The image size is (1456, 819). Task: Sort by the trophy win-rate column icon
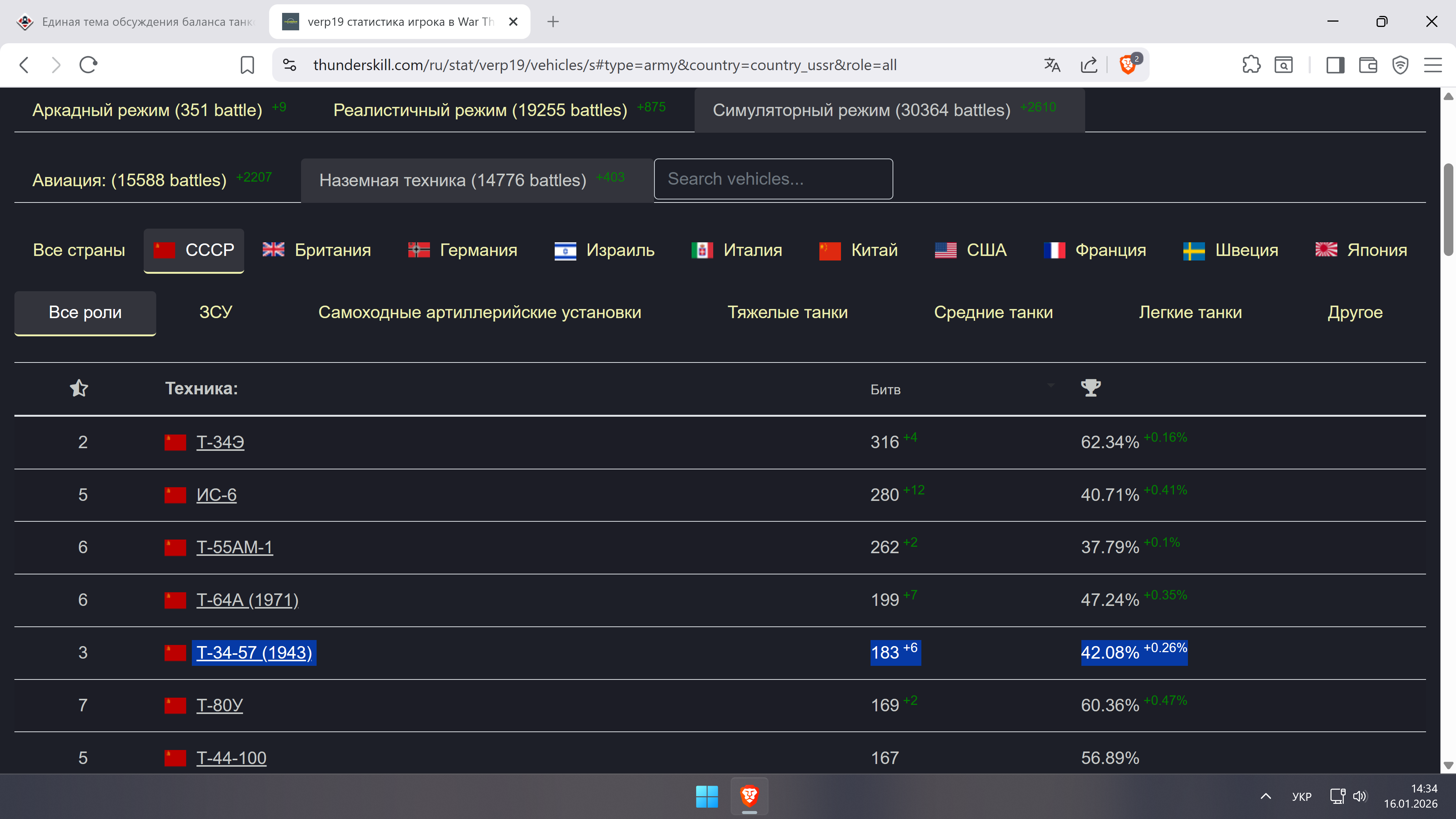pos(1090,388)
